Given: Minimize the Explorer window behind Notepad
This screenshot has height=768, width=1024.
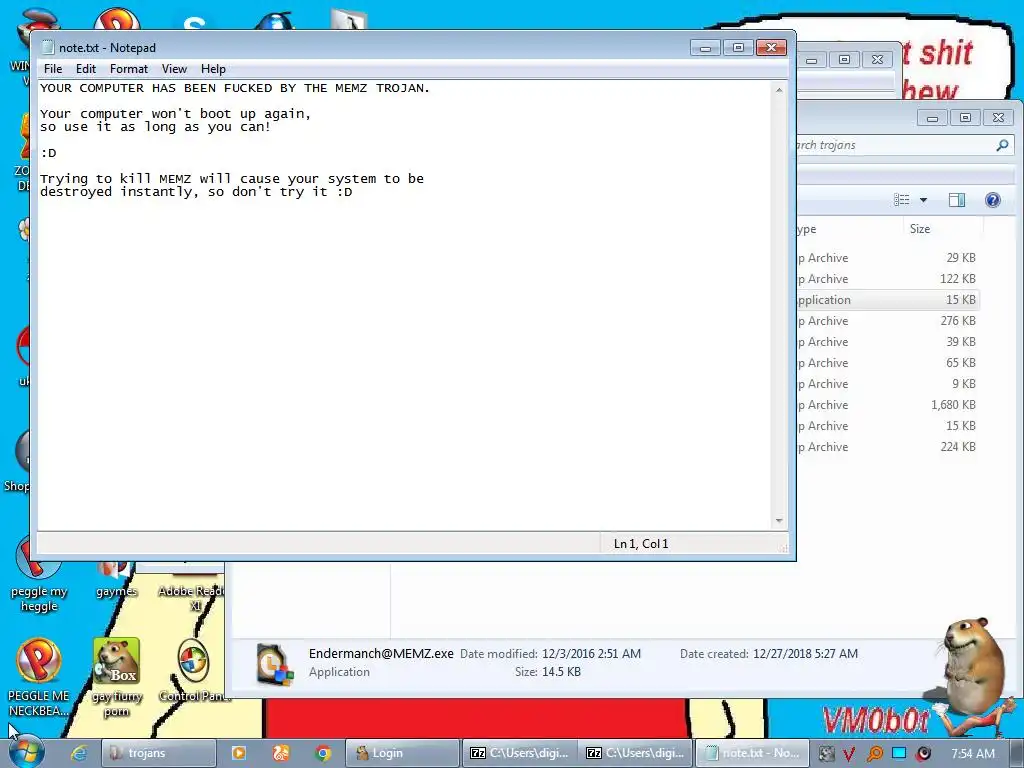Looking at the screenshot, I should tap(933, 118).
